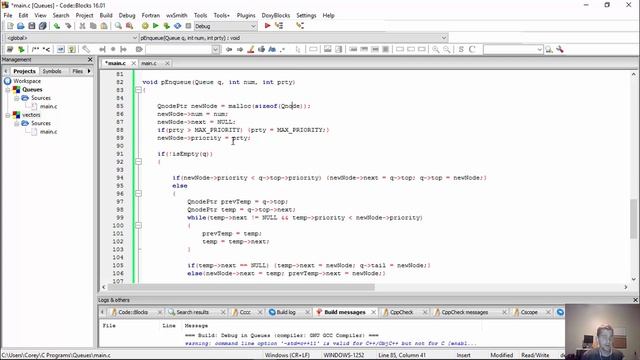Click the Build gear icon
This screenshot has height=360, width=640.
[x=145, y=26]
